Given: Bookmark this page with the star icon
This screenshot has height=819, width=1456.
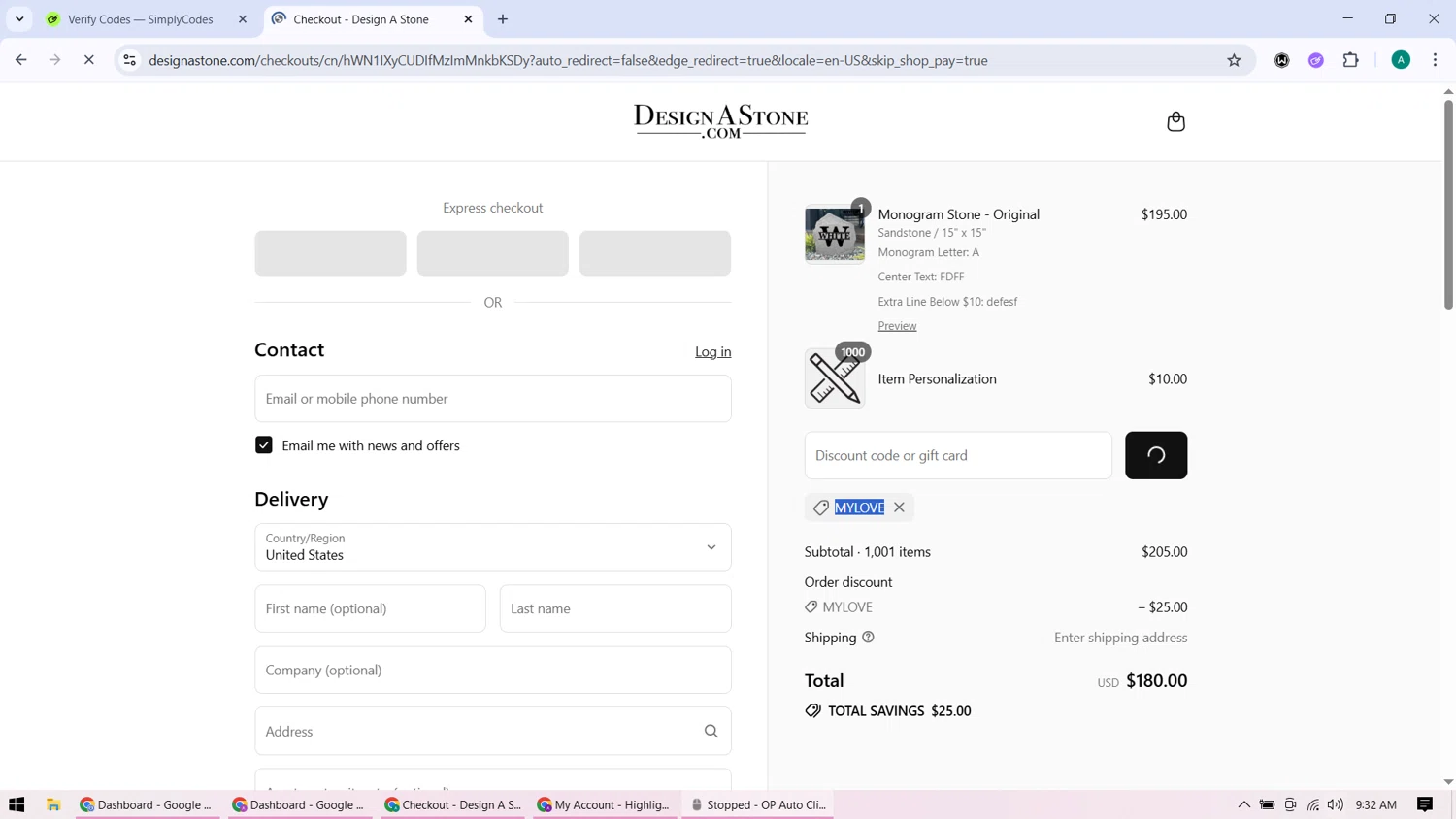Looking at the screenshot, I should (1234, 60).
